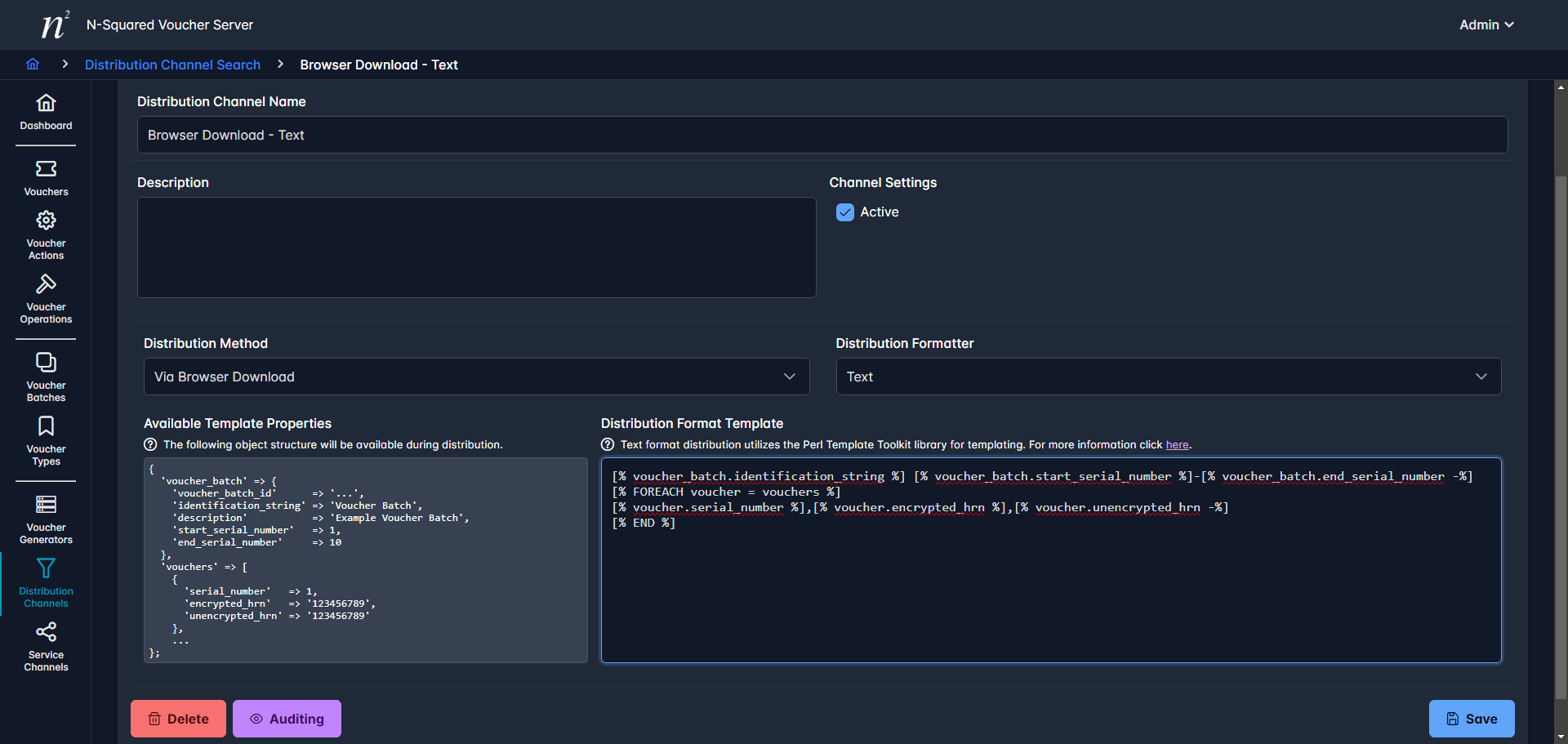Screen dimensions: 1568x744
Task: Uncheck the Active channel checkbox
Action: pyautogui.click(x=845, y=212)
